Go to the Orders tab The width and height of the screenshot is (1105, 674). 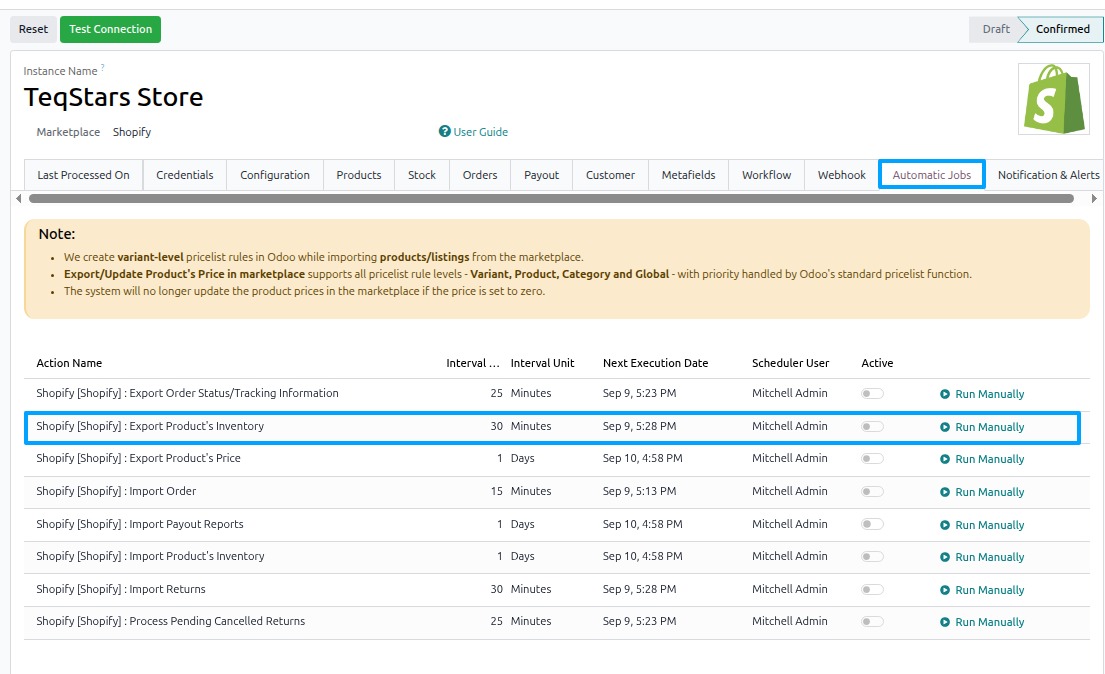pos(480,175)
